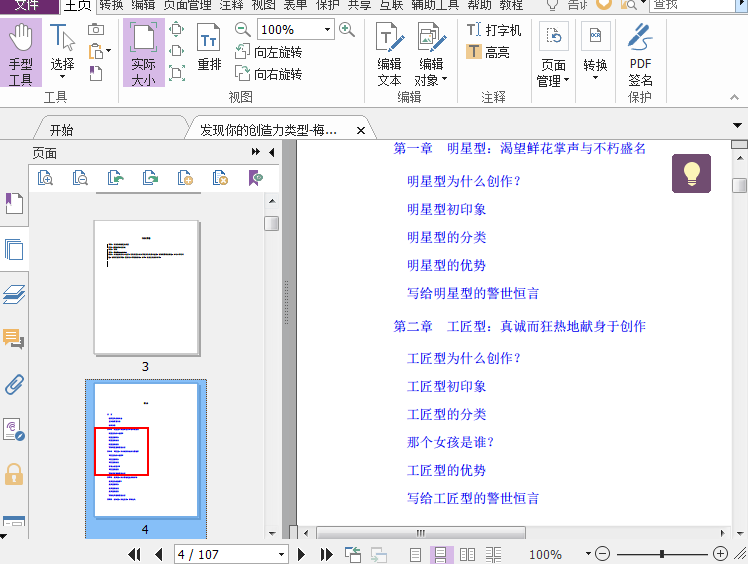Open the Convert dropdown
The height and width of the screenshot is (564, 748).
click(595, 52)
